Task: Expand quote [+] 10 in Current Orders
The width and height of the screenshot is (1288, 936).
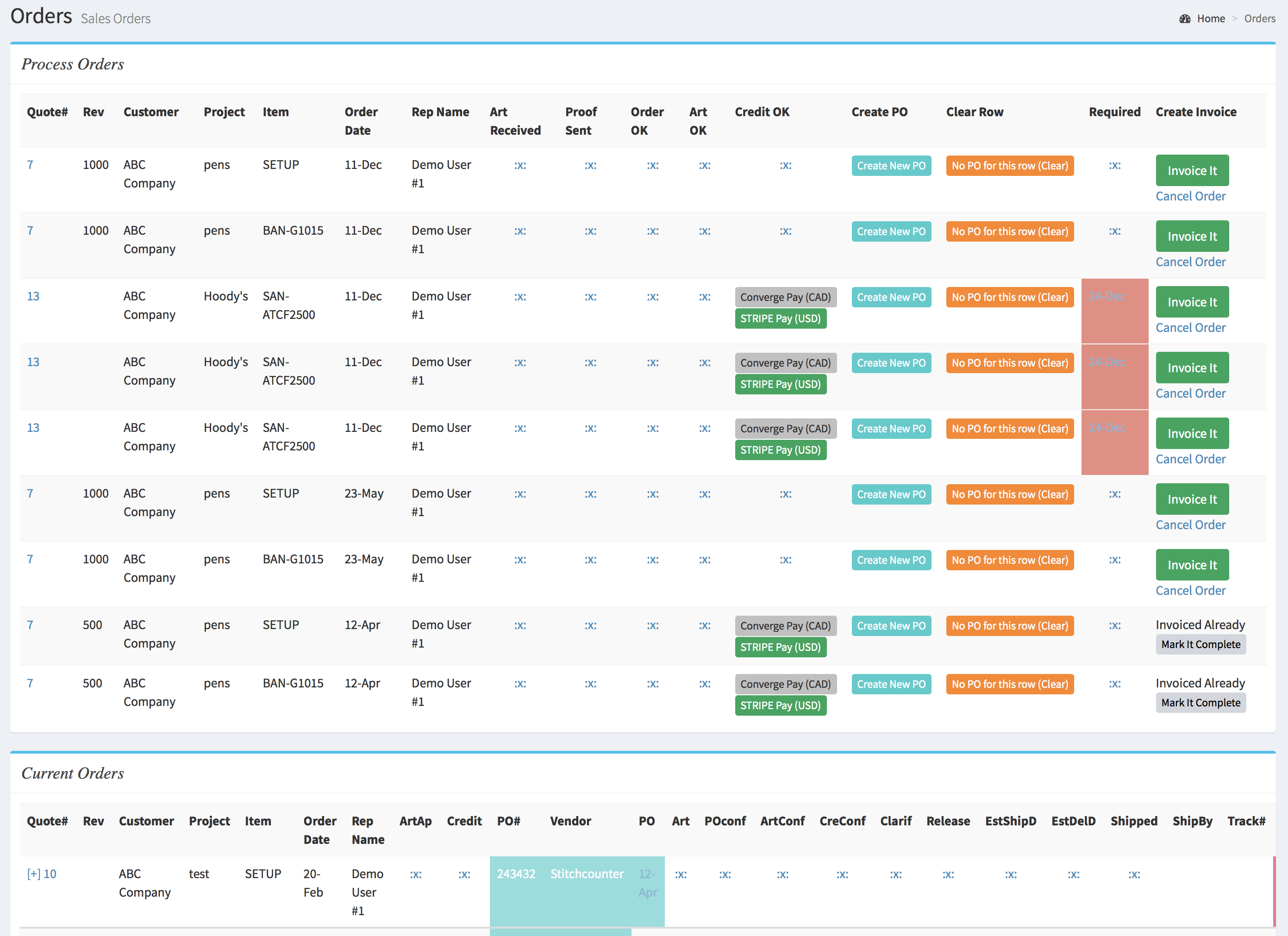Action: coord(42,874)
